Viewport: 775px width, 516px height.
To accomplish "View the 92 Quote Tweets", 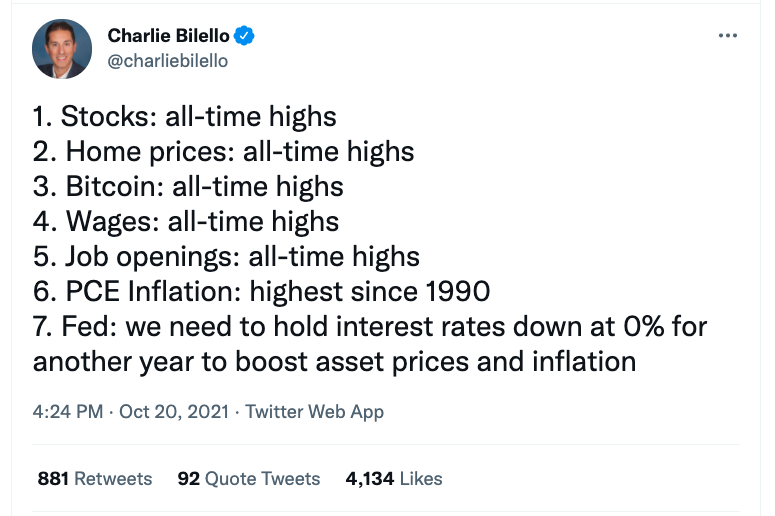I will [249, 479].
